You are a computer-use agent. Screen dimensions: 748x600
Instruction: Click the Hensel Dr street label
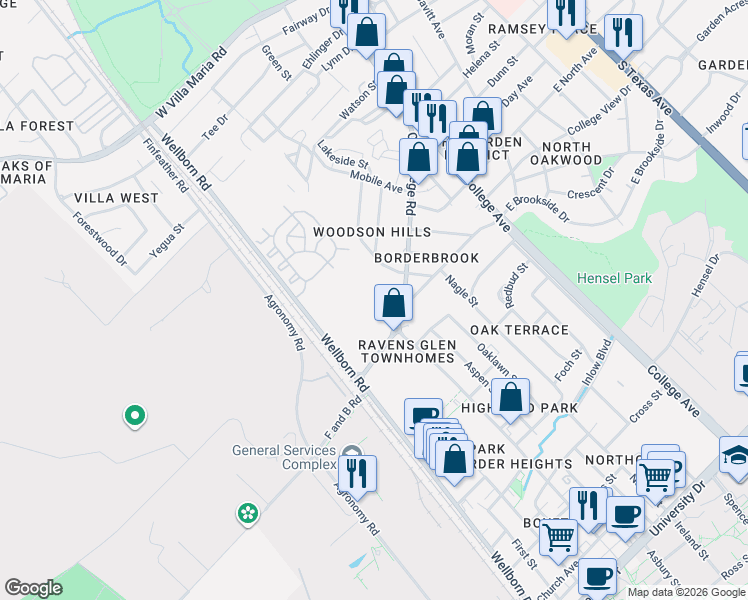[x=706, y=276]
